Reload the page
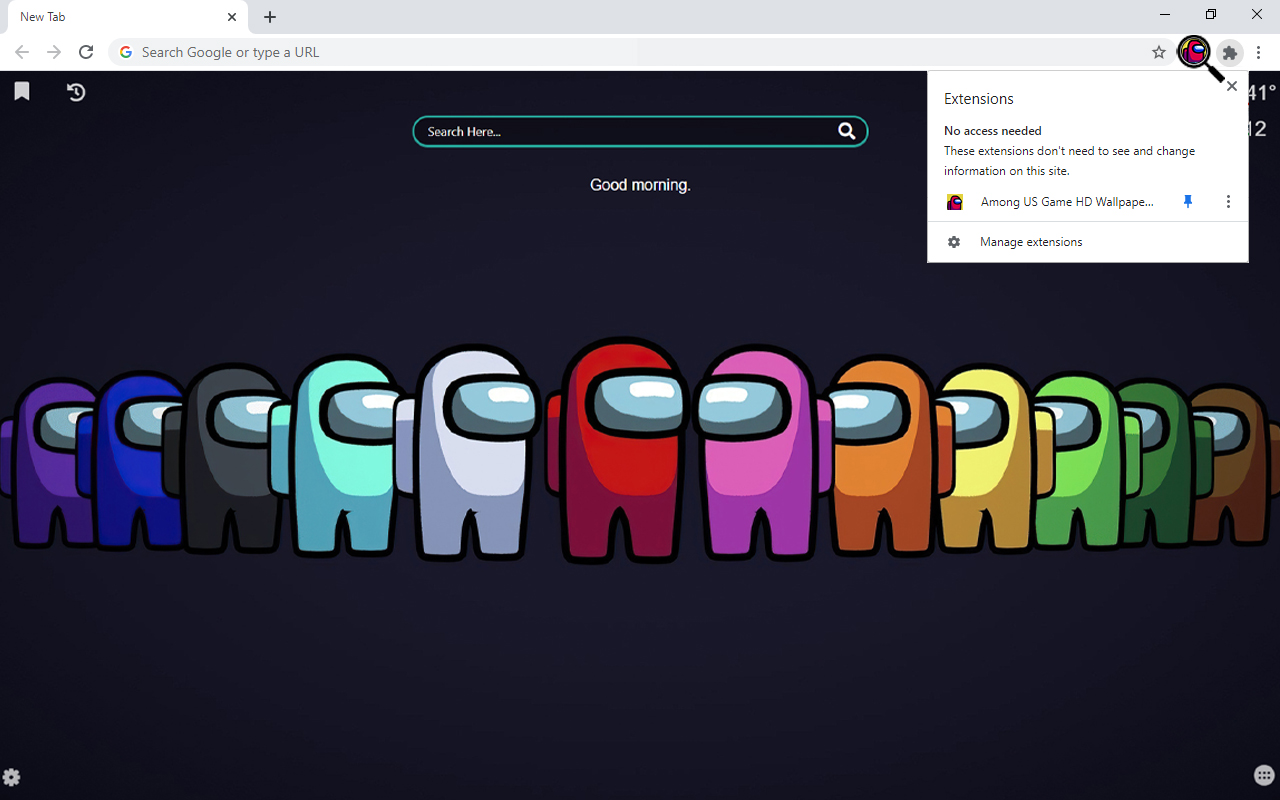The image size is (1280, 800). (86, 52)
